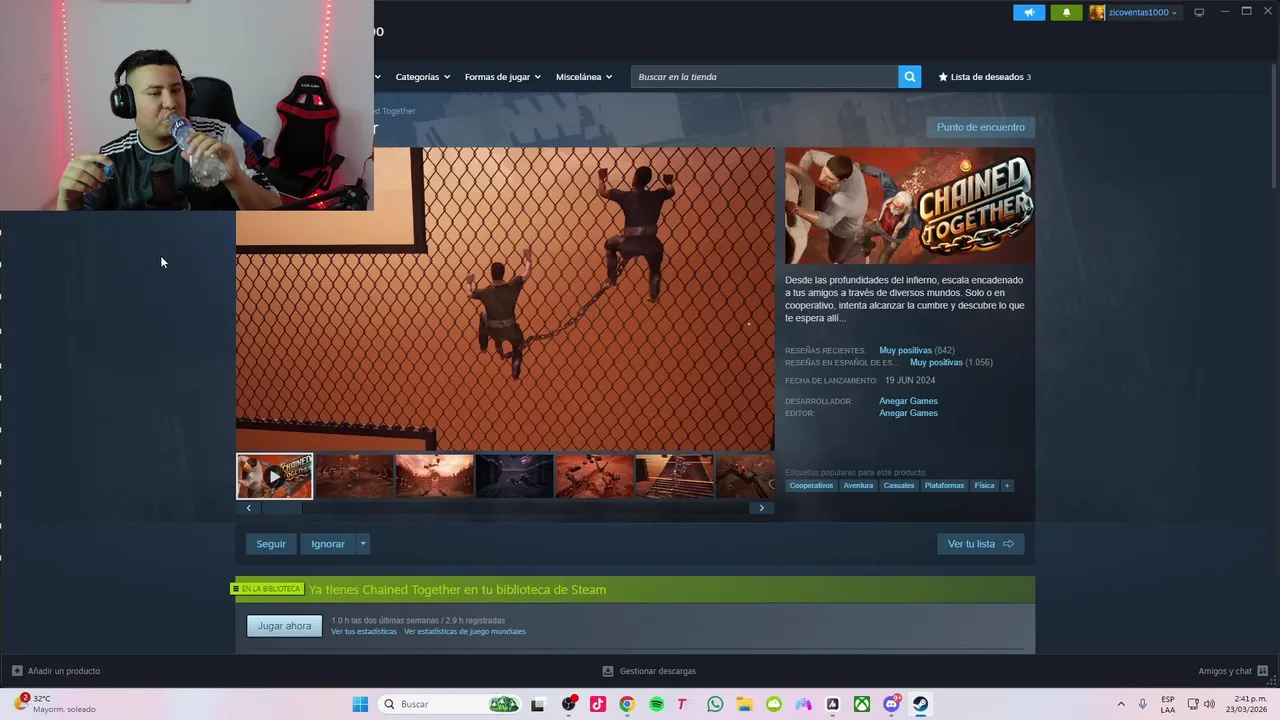
Task: Click the Chained Together header capsule image
Action: coord(910,206)
